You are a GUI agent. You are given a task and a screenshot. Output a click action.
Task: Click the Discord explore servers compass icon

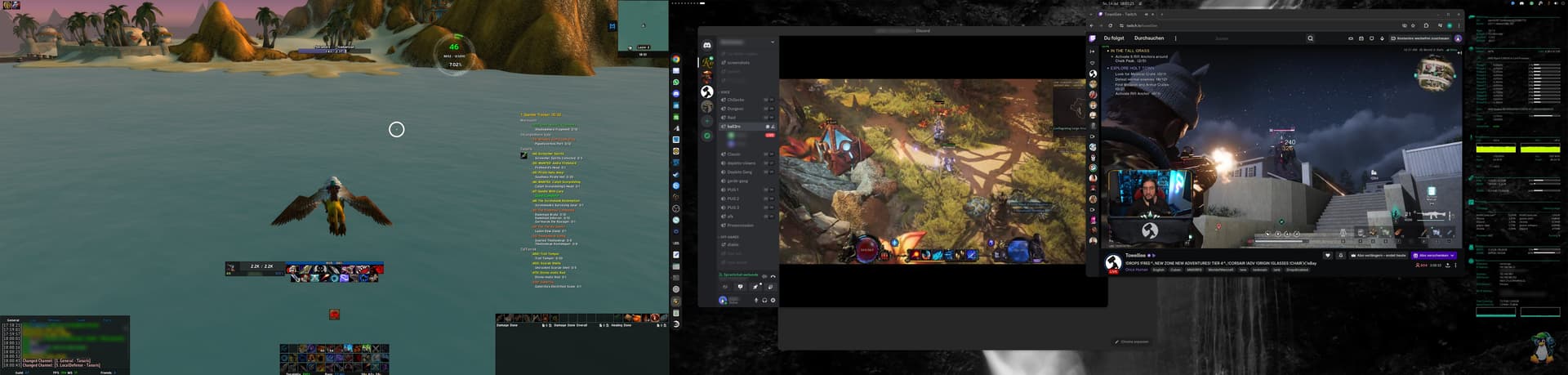pos(707,136)
